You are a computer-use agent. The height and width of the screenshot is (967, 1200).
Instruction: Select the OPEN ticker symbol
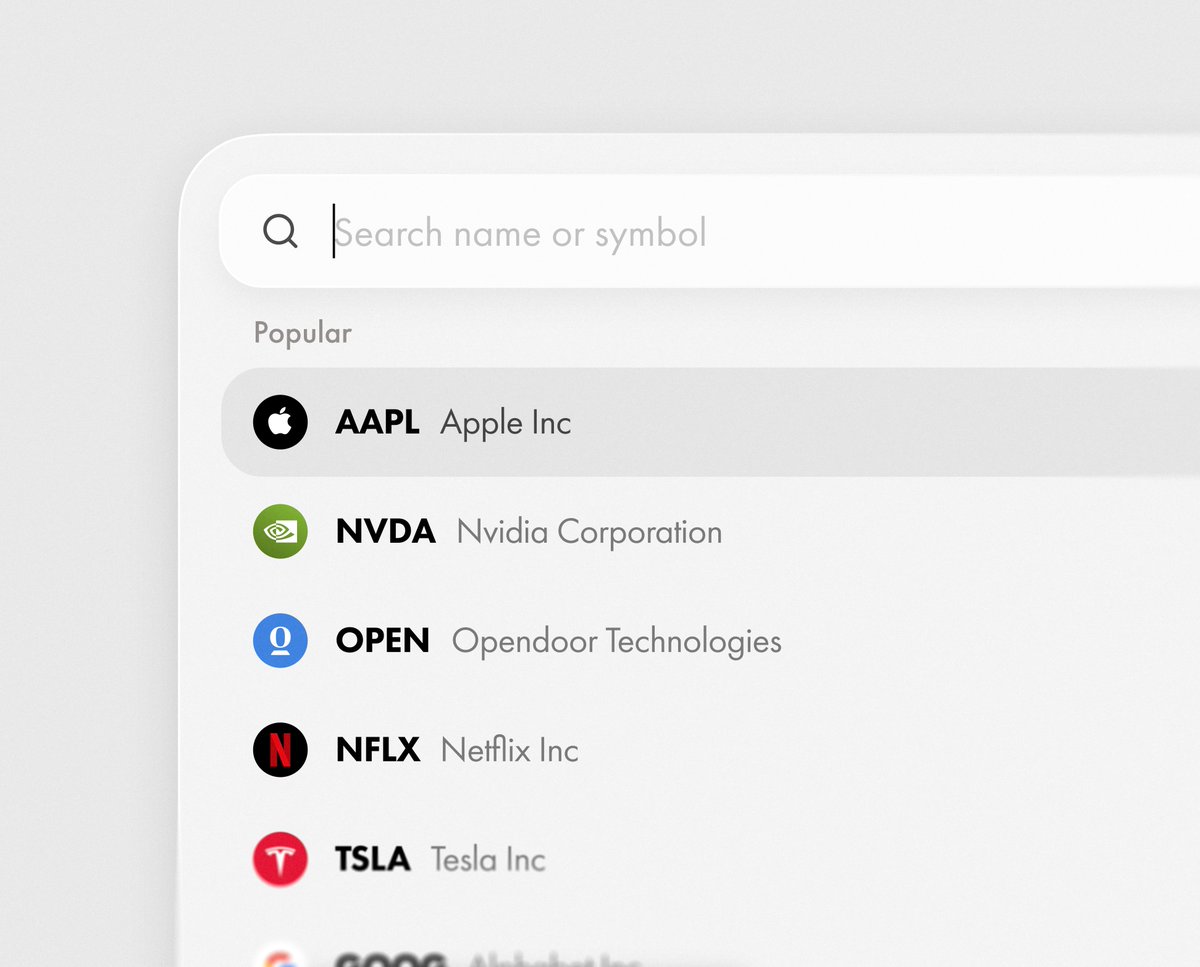[x=383, y=641]
